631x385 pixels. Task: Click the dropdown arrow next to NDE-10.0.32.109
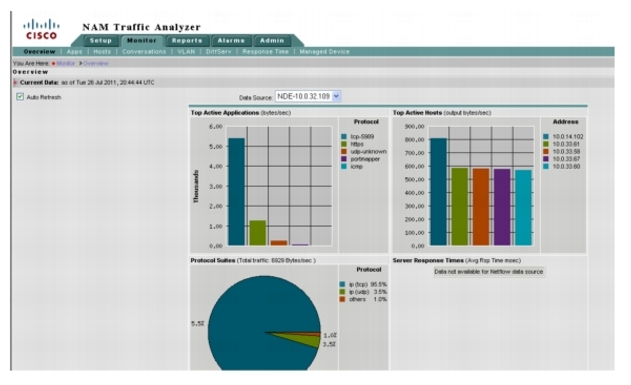coord(336,97)
